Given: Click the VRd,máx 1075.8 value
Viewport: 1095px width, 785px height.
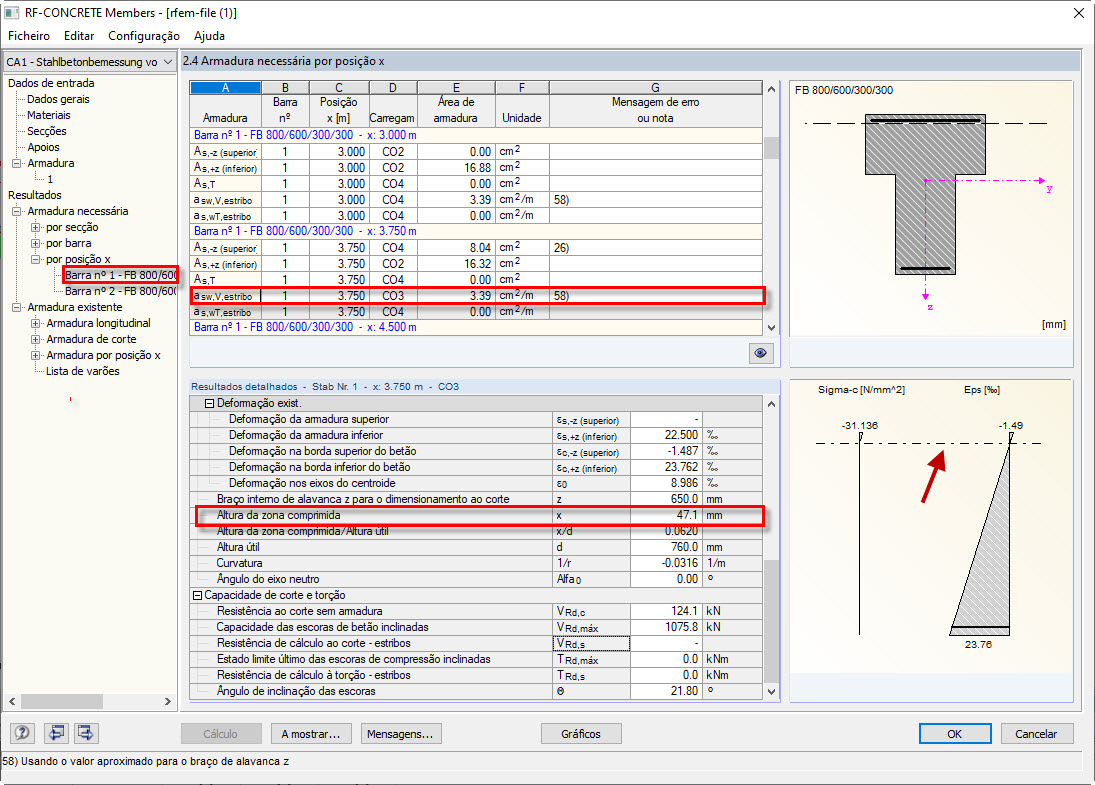Looking at the screenshot, I should tap(668, 627).
